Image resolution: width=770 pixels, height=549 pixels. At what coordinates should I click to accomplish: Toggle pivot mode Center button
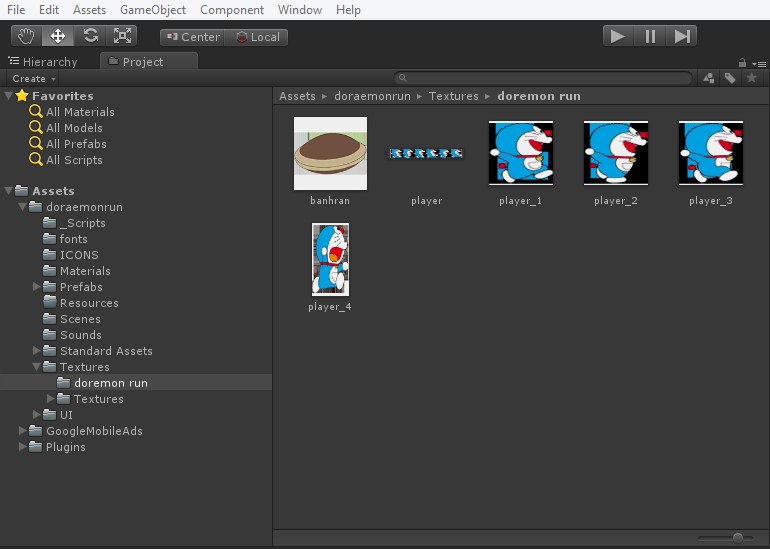(x=192, y=37)
